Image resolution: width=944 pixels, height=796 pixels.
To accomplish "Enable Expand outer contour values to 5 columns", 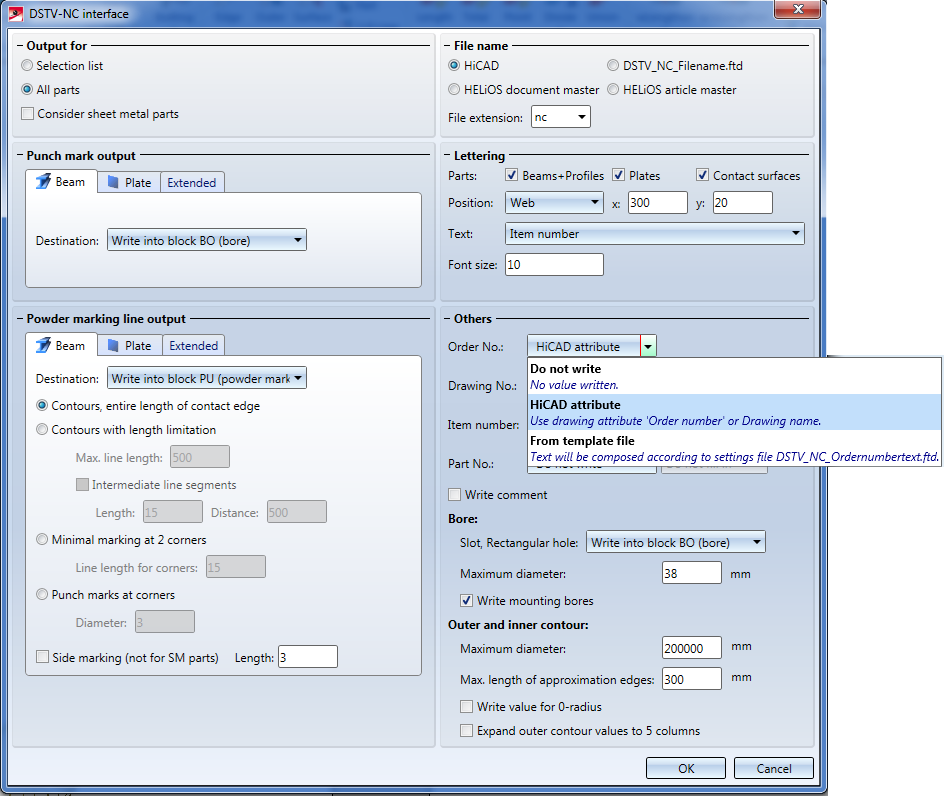I will [x=467, y=730].
